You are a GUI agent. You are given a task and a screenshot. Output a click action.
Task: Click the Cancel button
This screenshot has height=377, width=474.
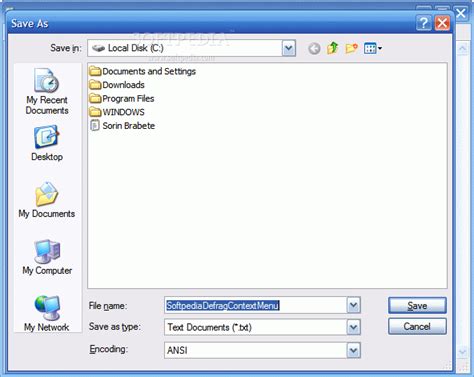click(x=417, y=326)
